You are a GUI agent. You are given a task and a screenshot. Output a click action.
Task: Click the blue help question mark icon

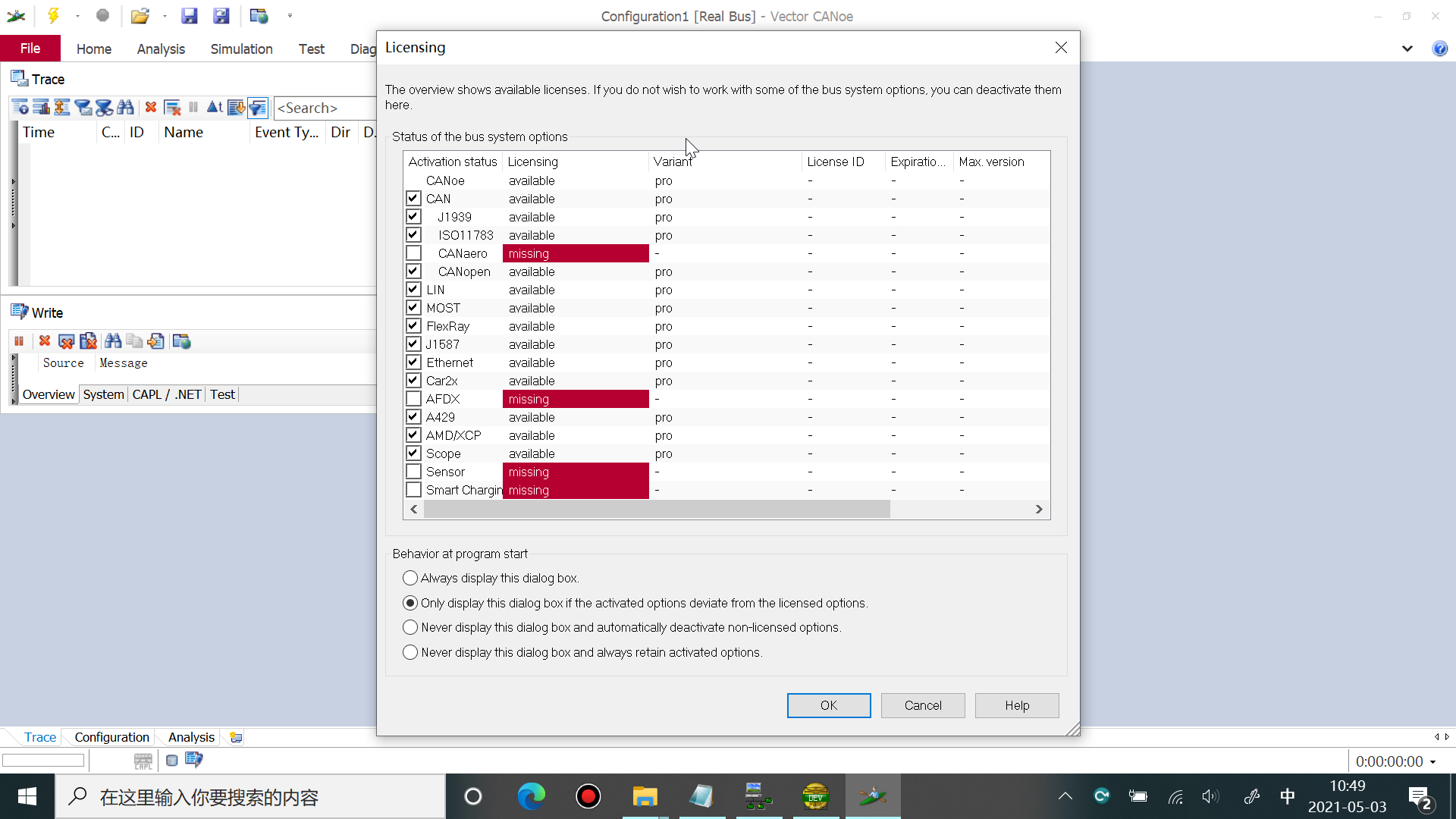1439,49
